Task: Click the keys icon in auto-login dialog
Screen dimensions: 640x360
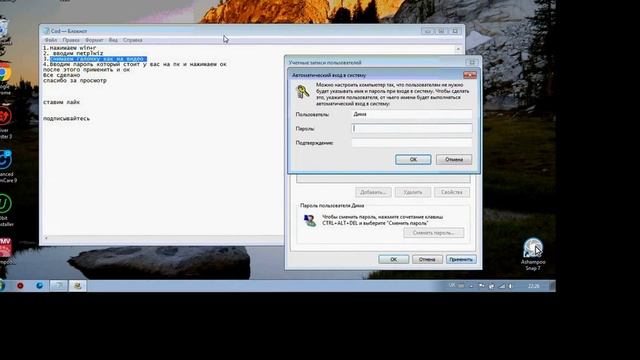Action: coord(302,91)
